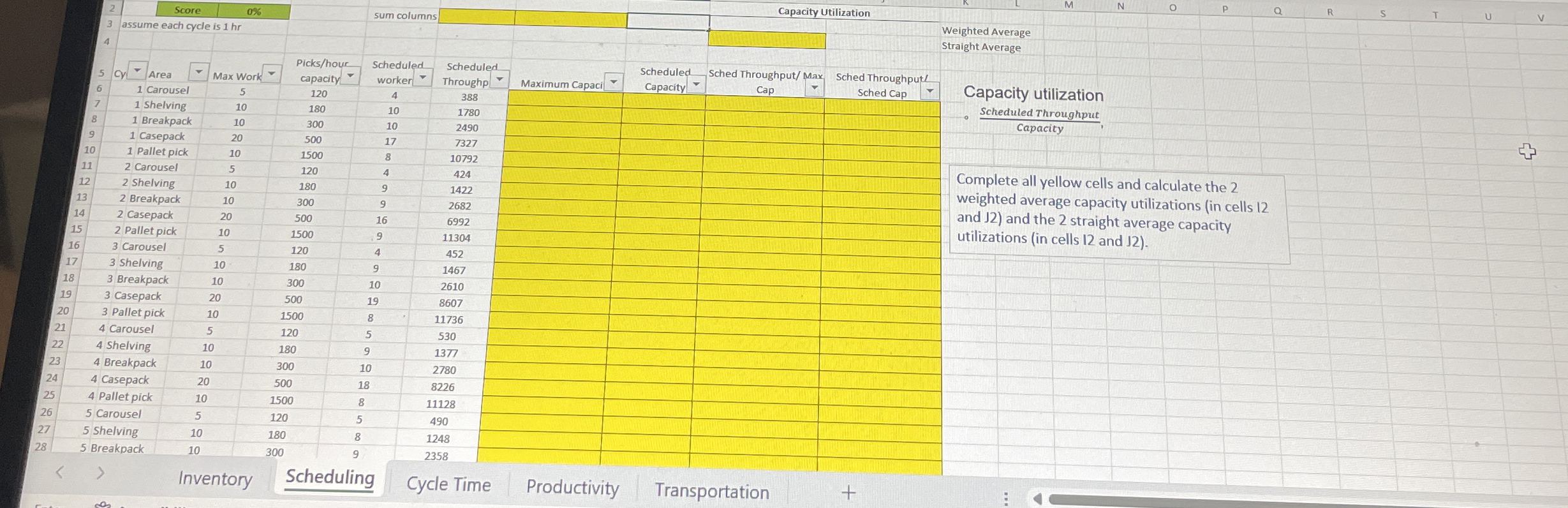Select the column S header

pos(1382,13)
